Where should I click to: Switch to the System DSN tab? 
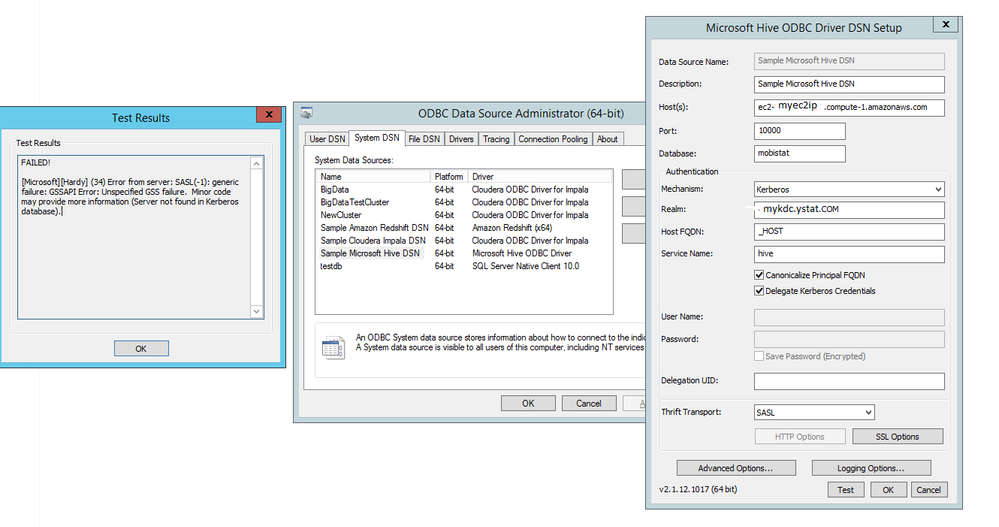coord(377,138)
